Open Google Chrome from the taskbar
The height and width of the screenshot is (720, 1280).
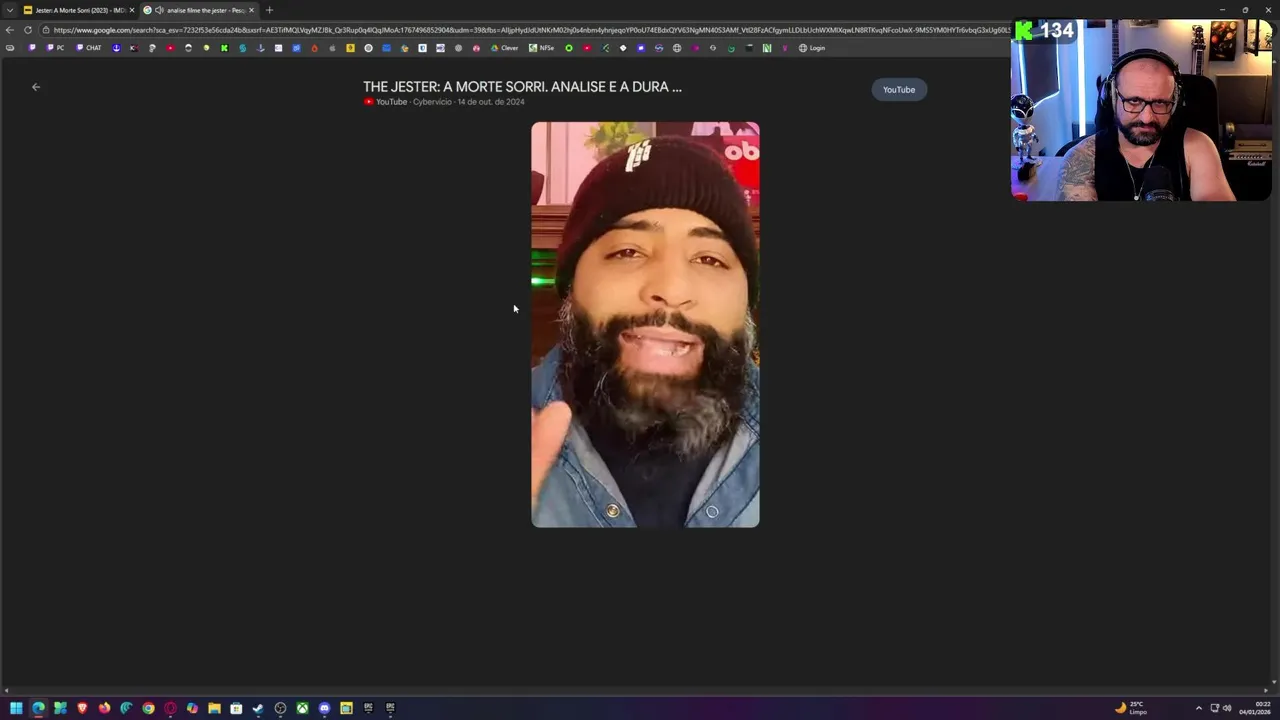148,708
